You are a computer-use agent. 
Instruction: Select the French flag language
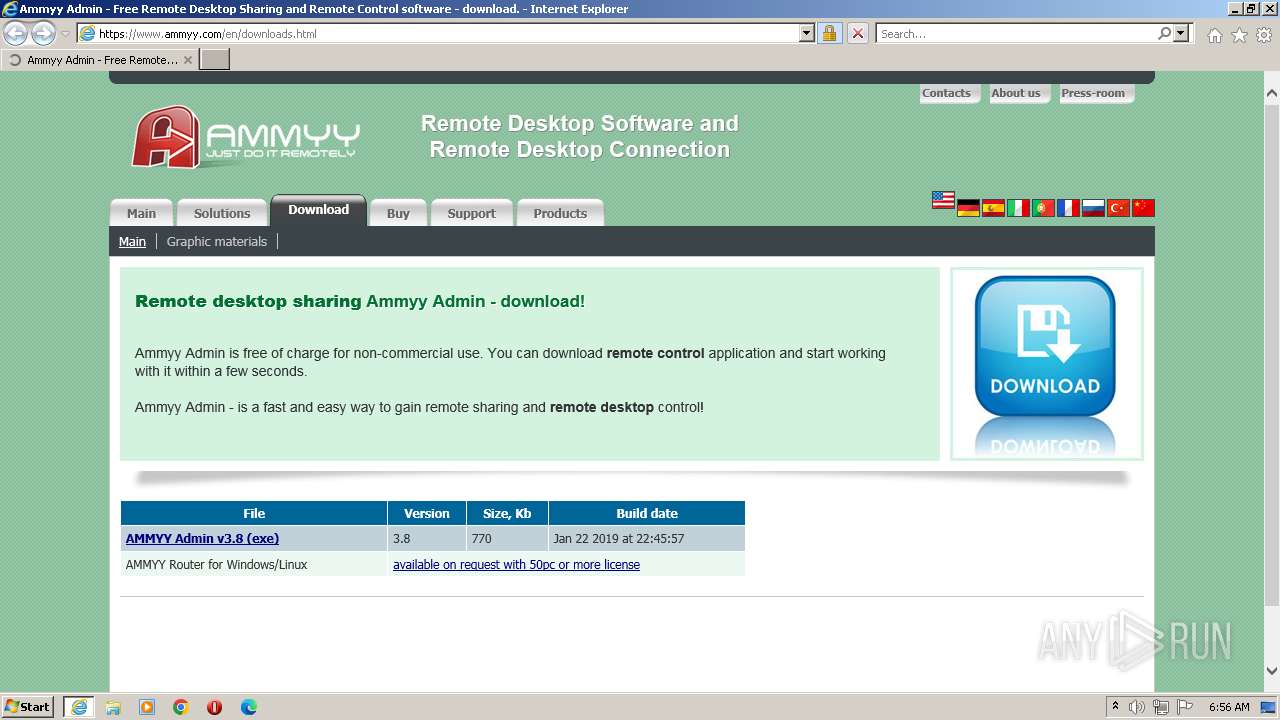(x=1068, y=208)
